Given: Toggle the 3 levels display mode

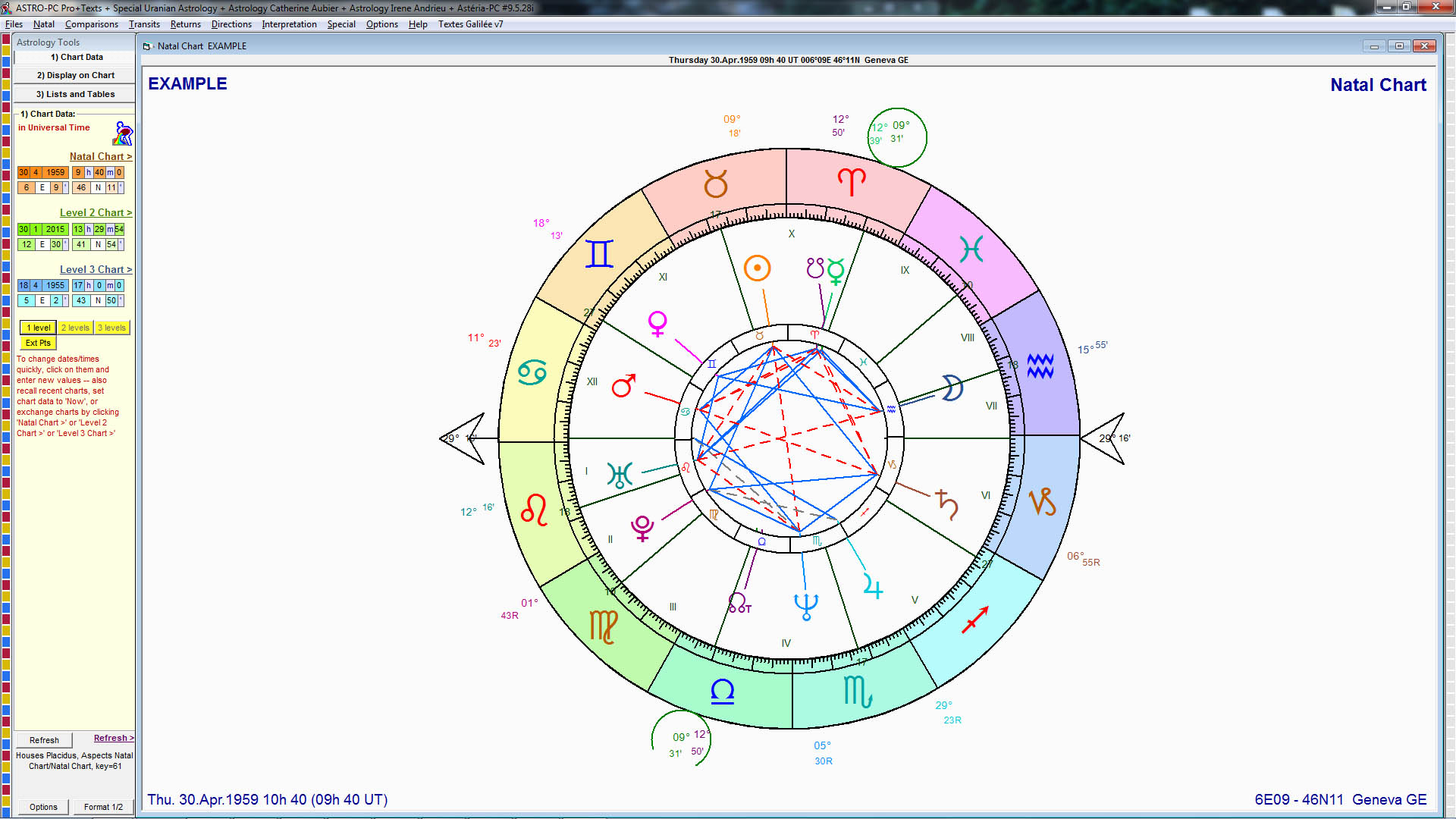Looking at the screenshot, I should (112, 328).
